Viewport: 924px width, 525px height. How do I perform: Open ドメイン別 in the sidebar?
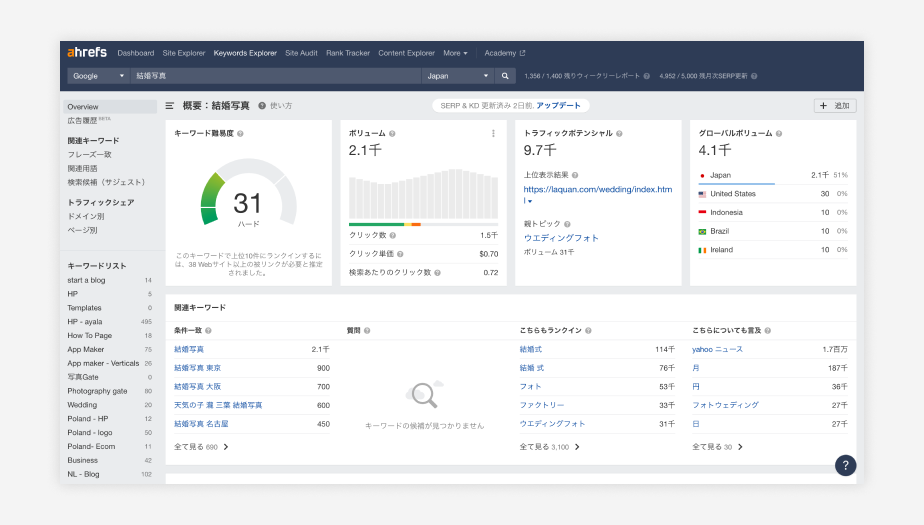tap(86, 216)
